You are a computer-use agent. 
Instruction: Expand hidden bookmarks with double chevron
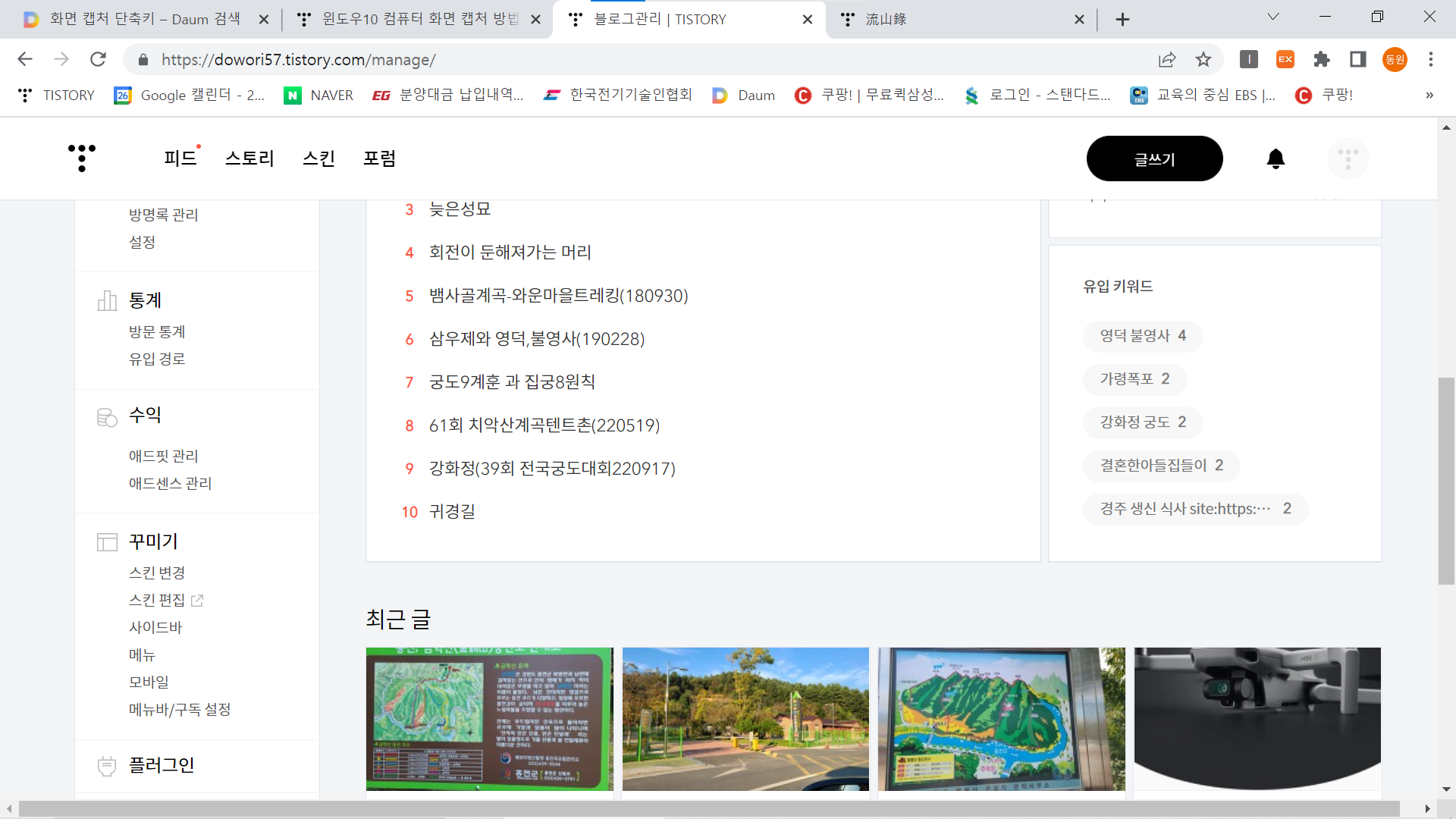click(1429, 95)
